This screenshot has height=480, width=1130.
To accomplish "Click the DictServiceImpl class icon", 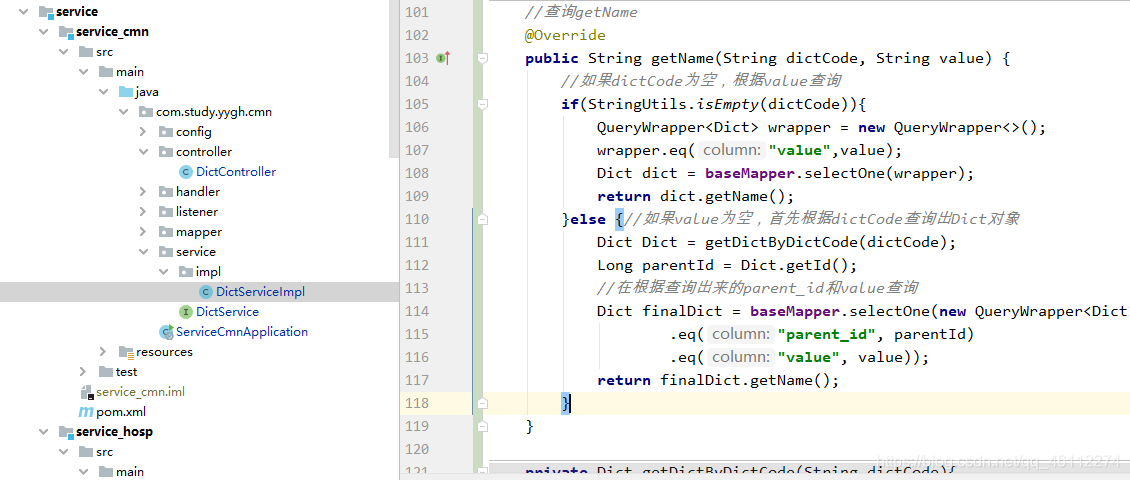I will [x=205, y=292].
